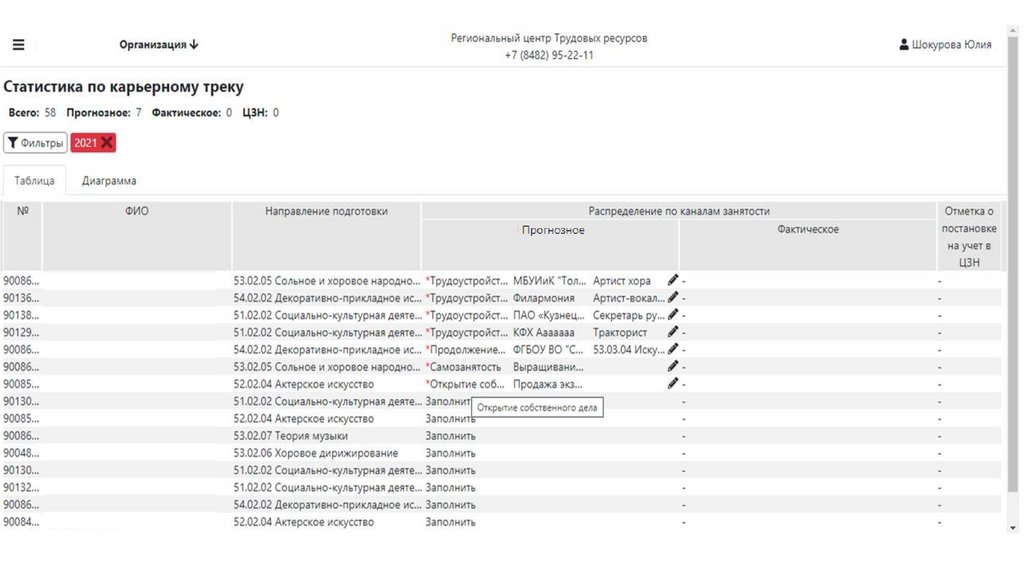Click the ФИО column header
The width and height of the screenshot is (1024, 574).
pyautogui.click(x=137, y=211)
